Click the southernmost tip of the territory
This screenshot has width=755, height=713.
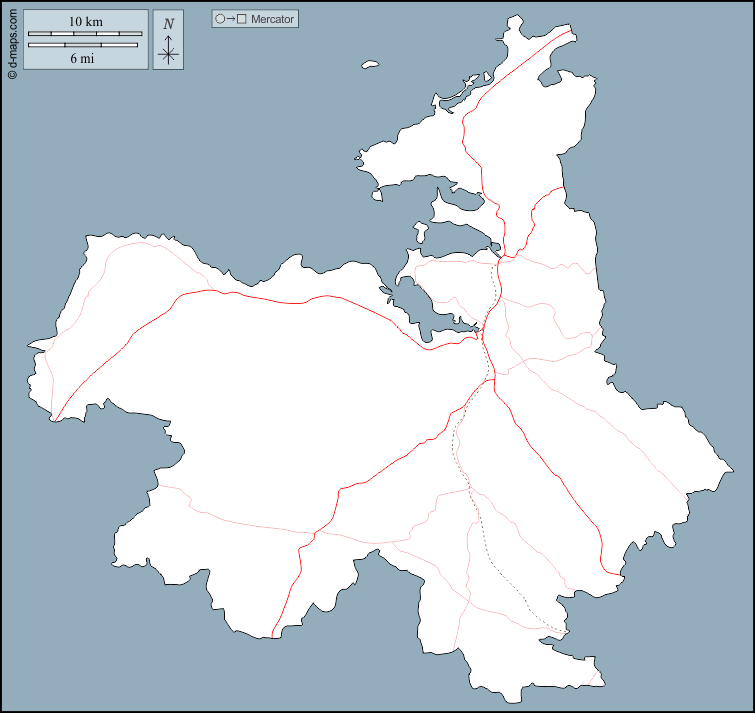click(x=520, y=699)
